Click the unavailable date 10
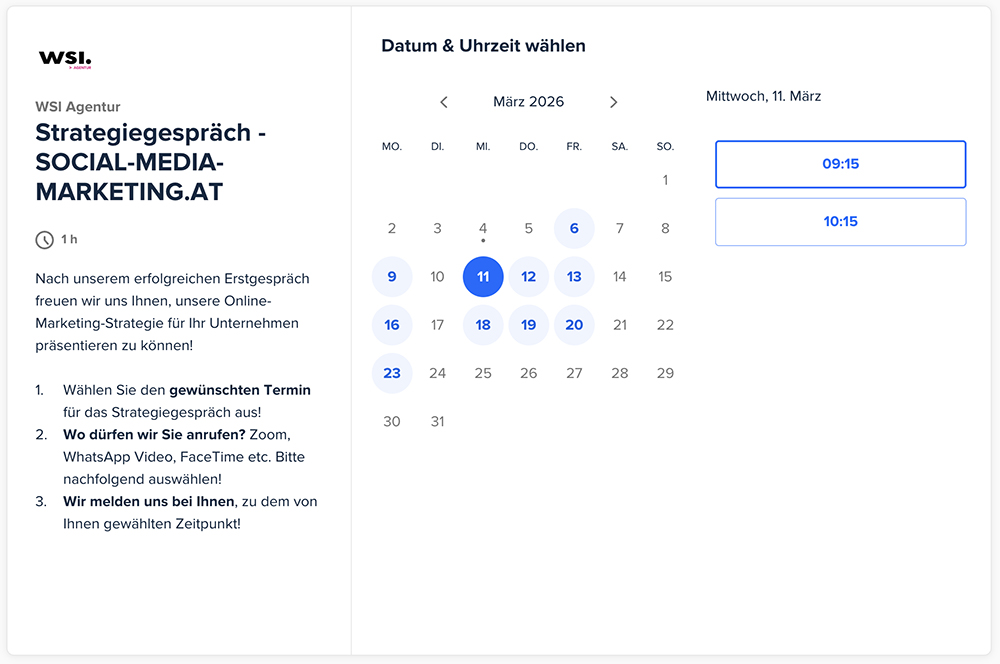The height and width of the screenshot is (664, 1000). tap(438, 277)
